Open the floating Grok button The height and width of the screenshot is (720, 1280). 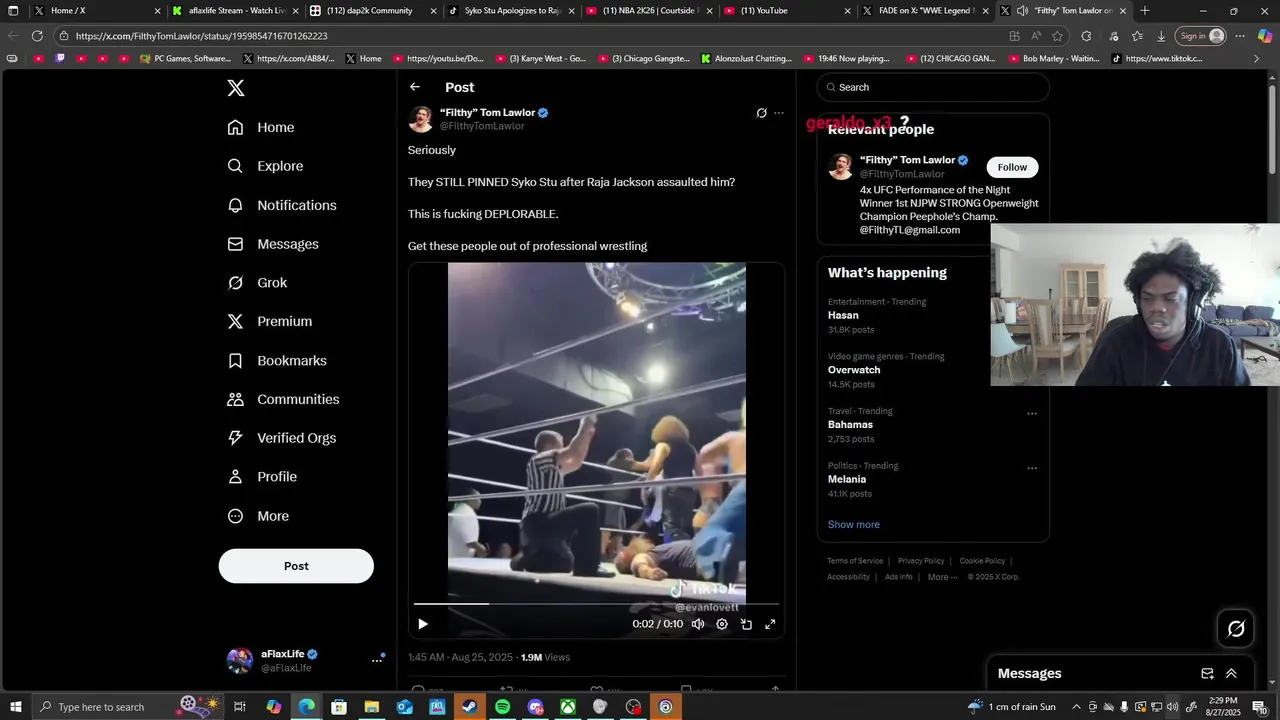click(x=1236, y=628)
